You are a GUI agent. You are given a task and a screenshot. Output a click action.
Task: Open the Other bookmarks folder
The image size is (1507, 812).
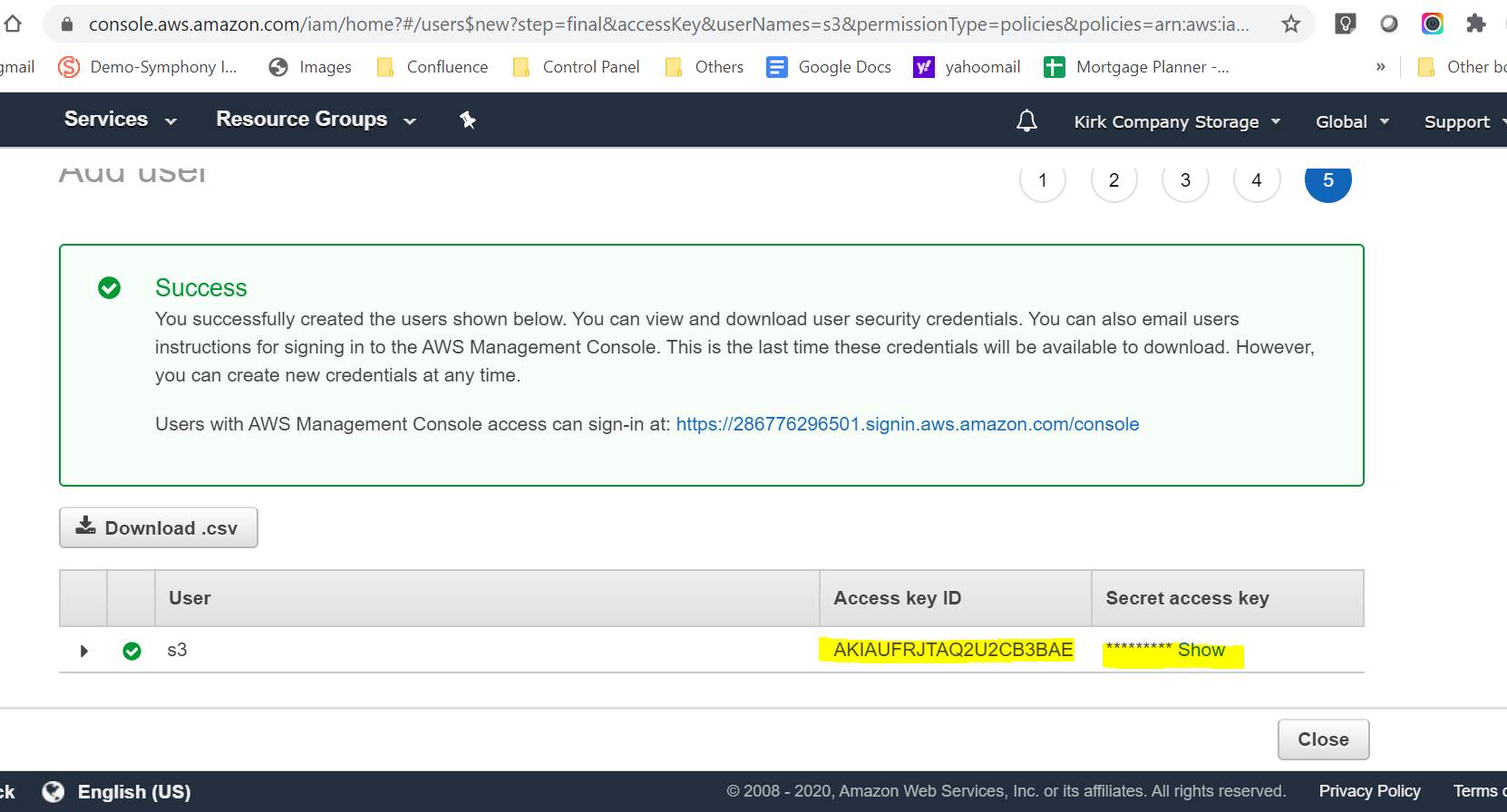point(1462,67)
